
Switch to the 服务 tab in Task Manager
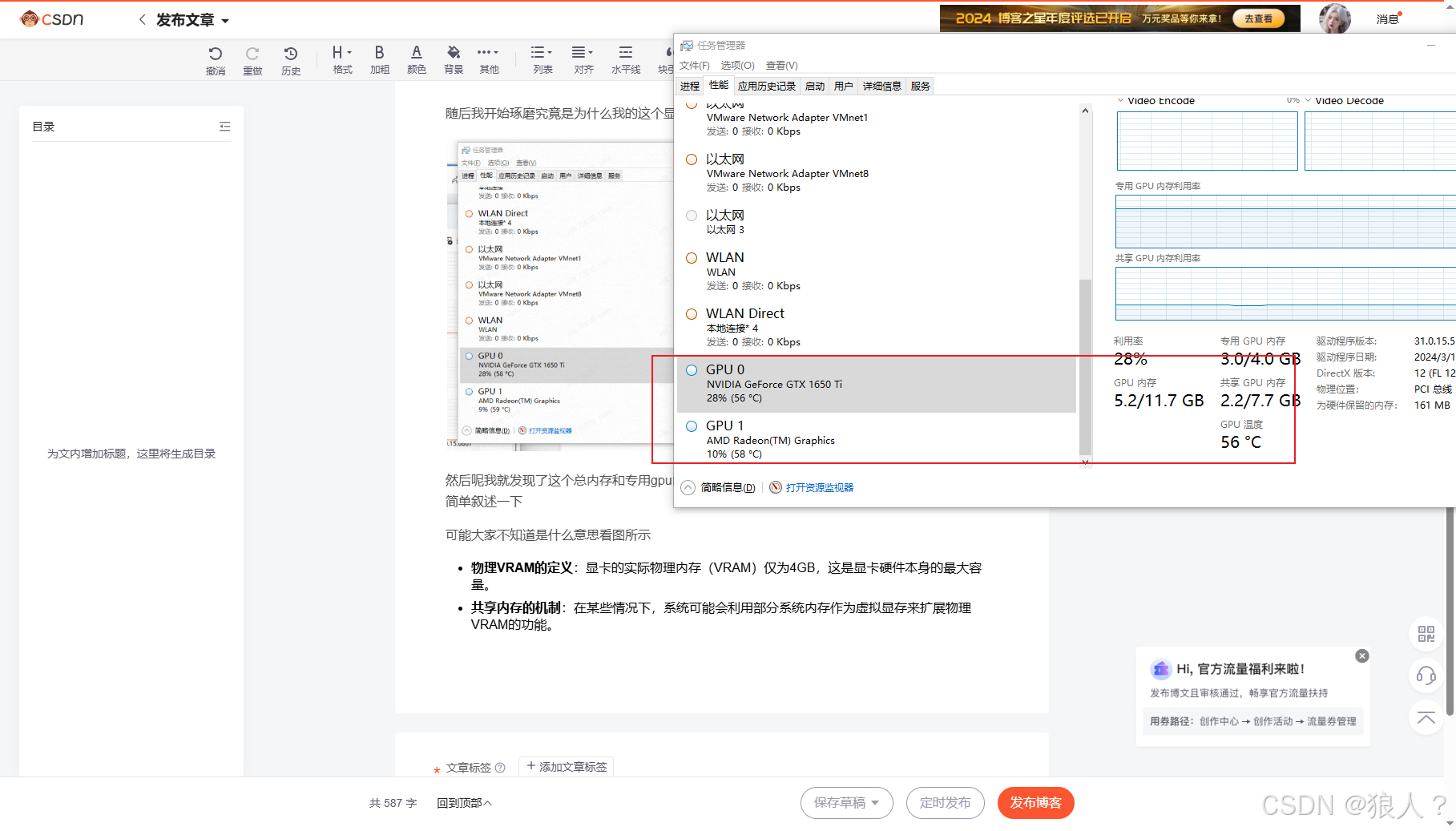920,86
